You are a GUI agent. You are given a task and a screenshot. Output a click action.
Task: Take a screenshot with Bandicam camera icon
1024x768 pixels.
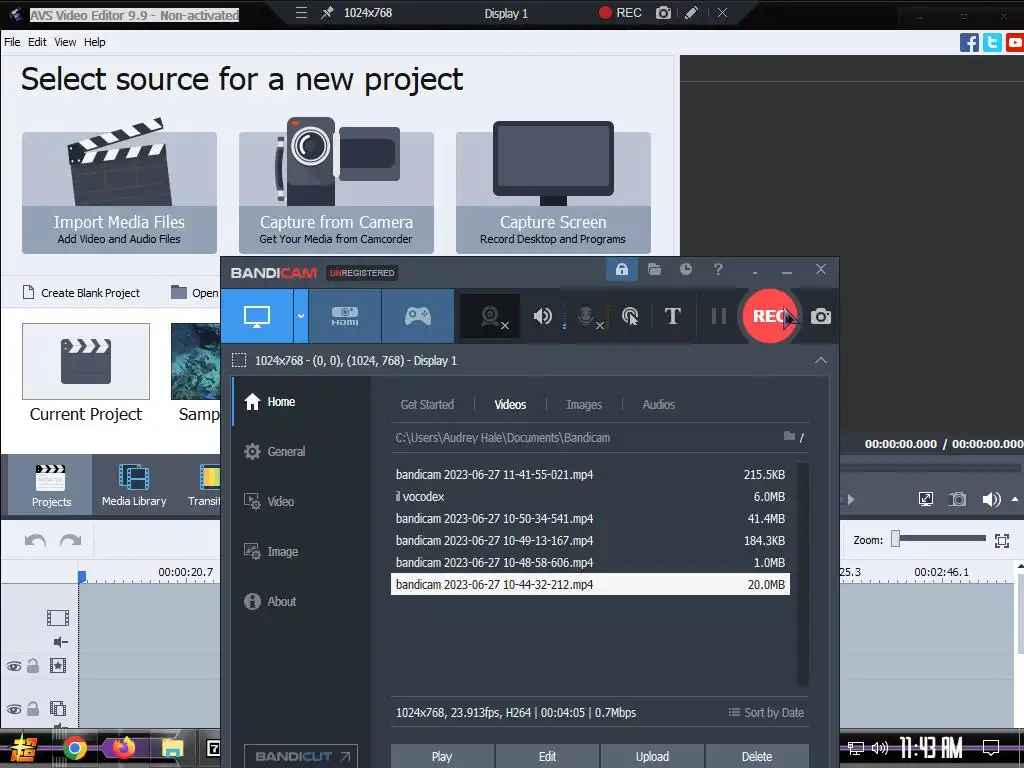coord(821,317)
